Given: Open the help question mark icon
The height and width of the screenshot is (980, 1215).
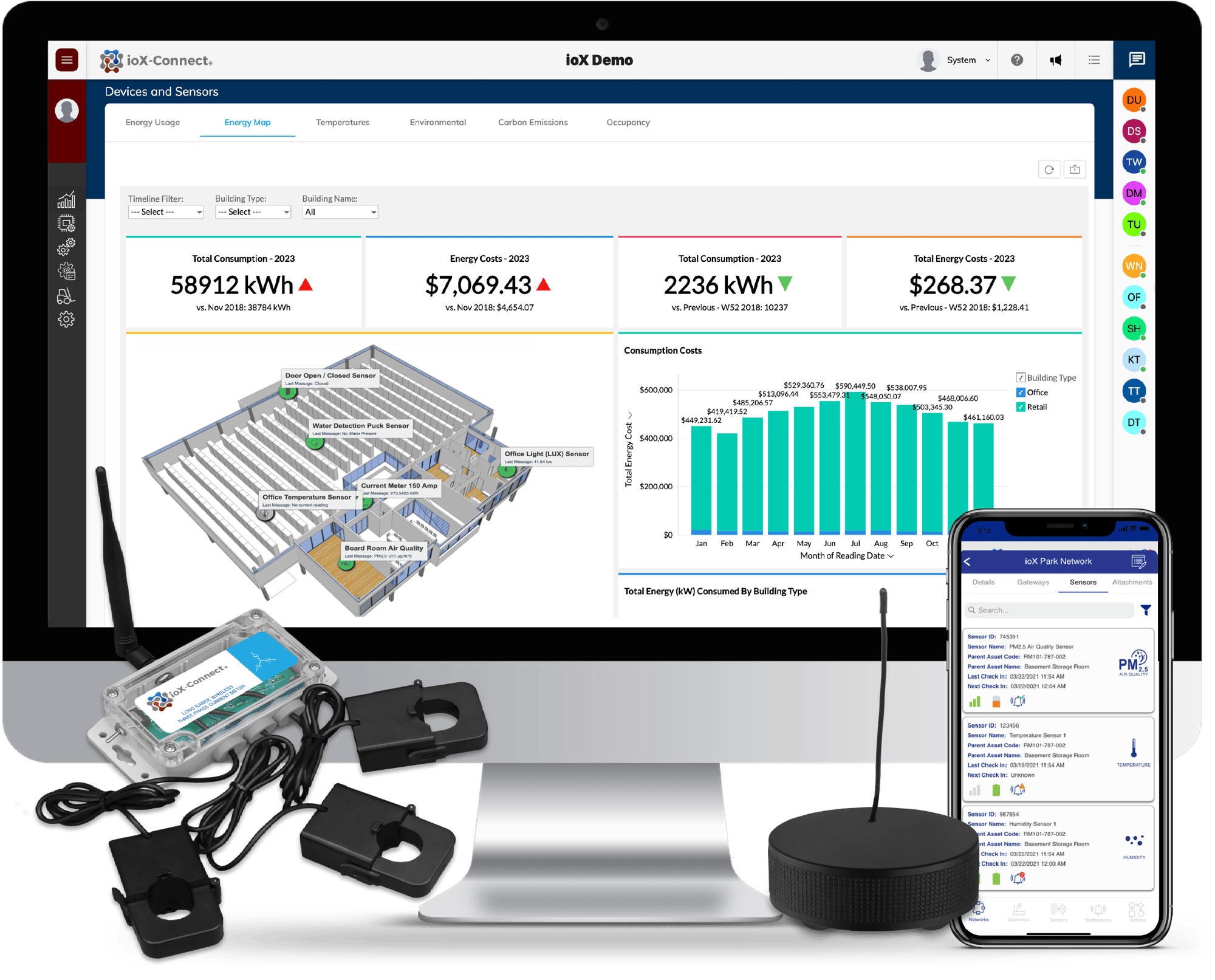Looking at the screenshot, I should click(1017, 60).
